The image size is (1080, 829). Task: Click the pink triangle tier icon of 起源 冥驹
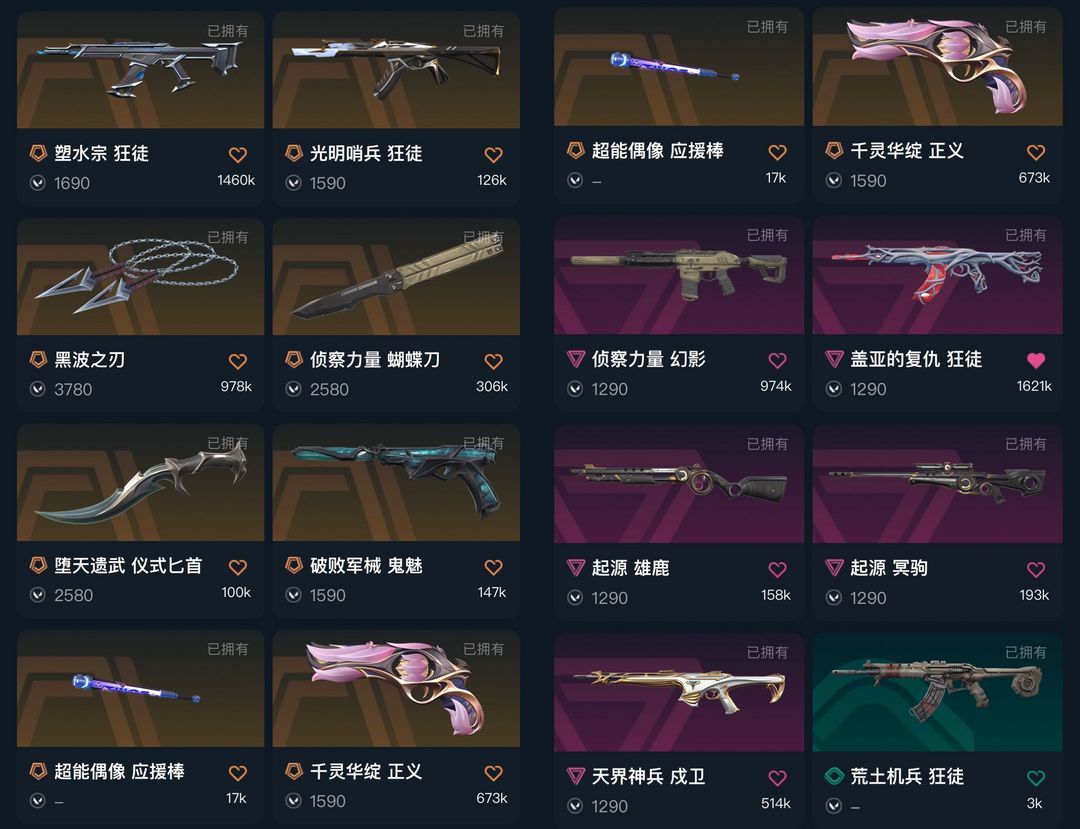[834, 567]
